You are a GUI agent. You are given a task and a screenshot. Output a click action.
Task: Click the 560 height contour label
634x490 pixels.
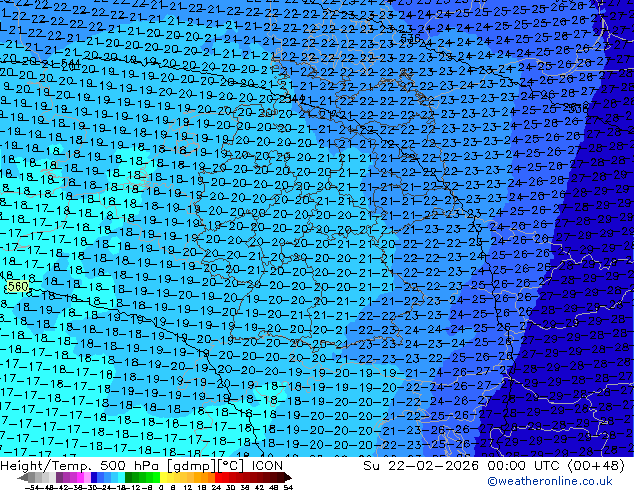coord(18,287)
